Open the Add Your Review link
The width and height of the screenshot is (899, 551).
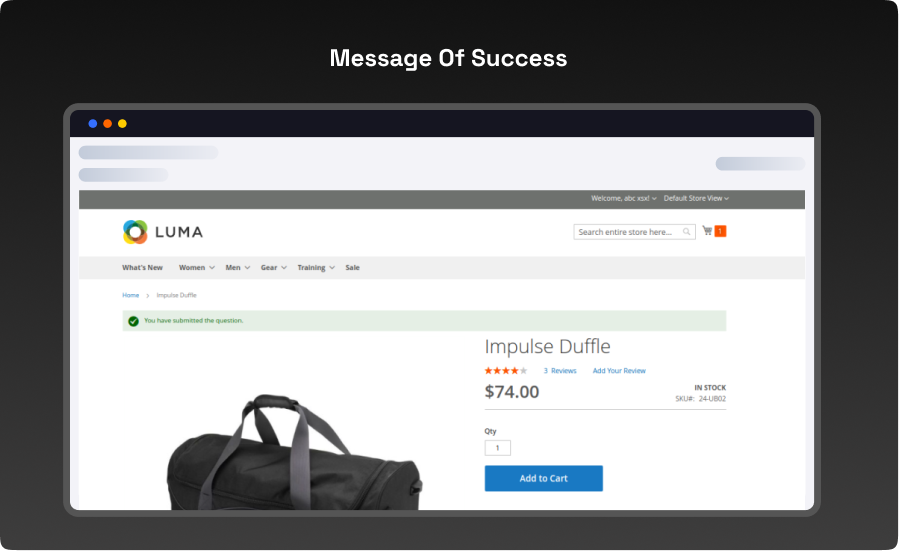[619, 371]
